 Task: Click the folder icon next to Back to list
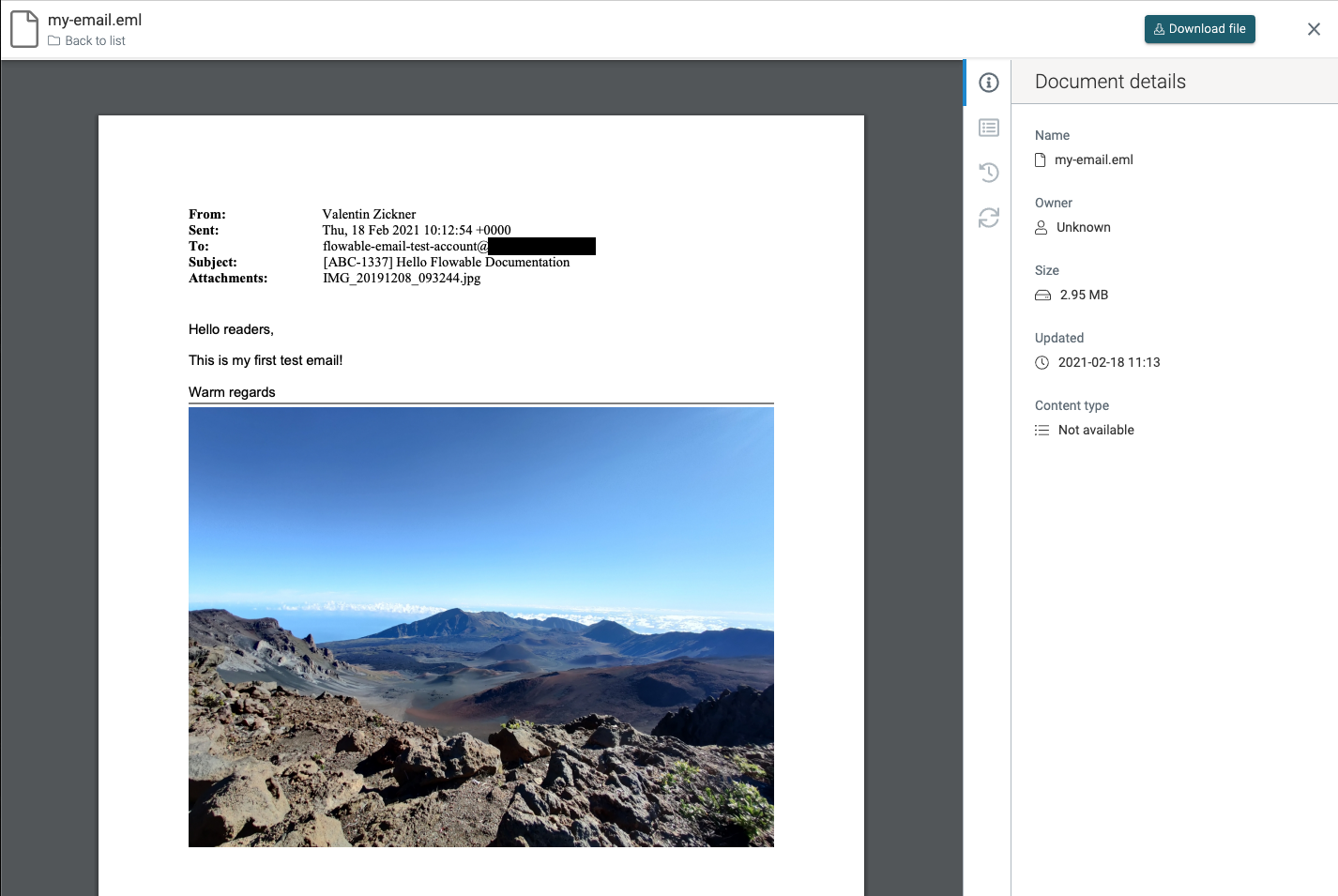[x=54, y=40]
